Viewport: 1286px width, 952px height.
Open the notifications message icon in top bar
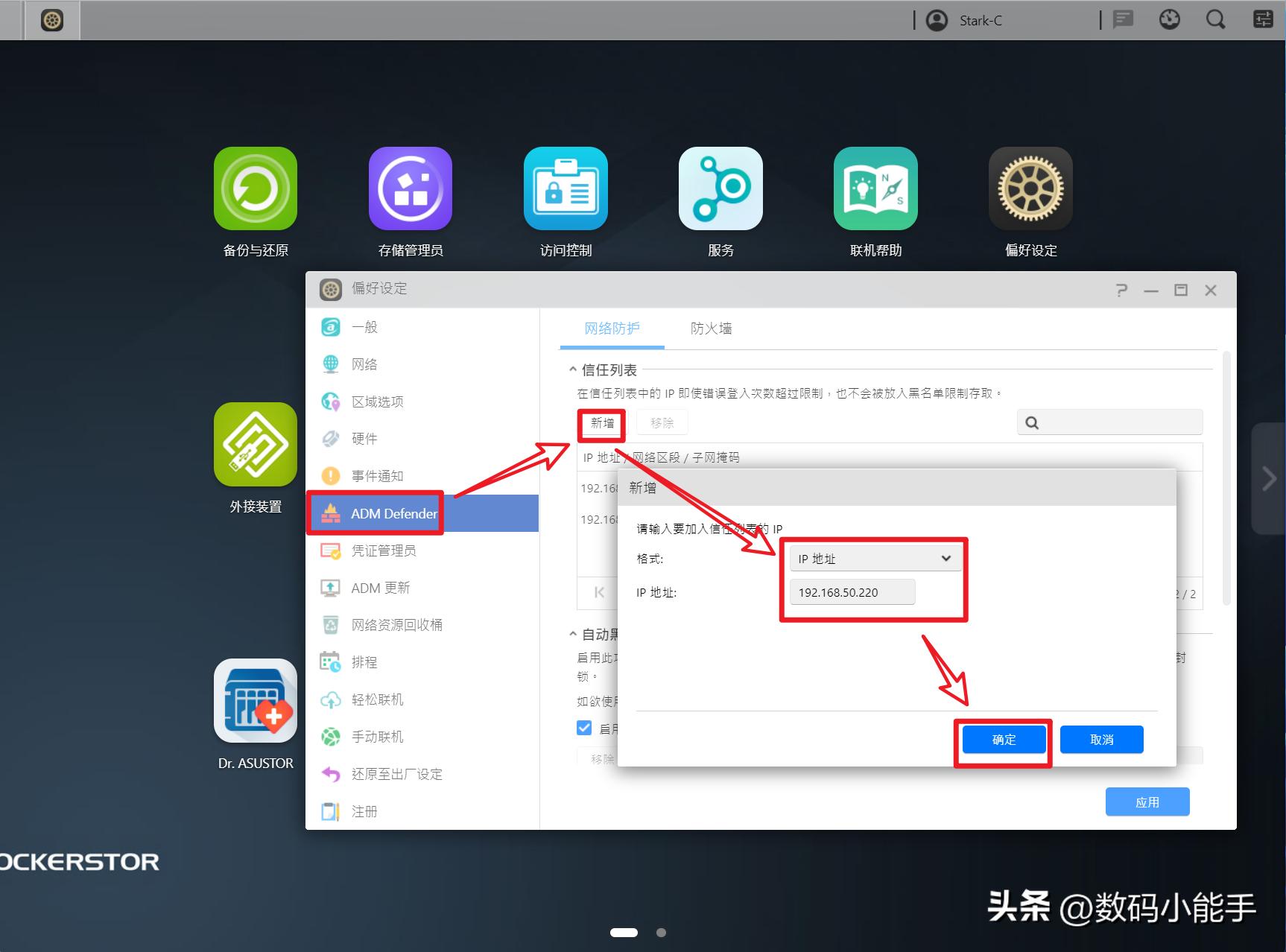(x=1123, y=19)
